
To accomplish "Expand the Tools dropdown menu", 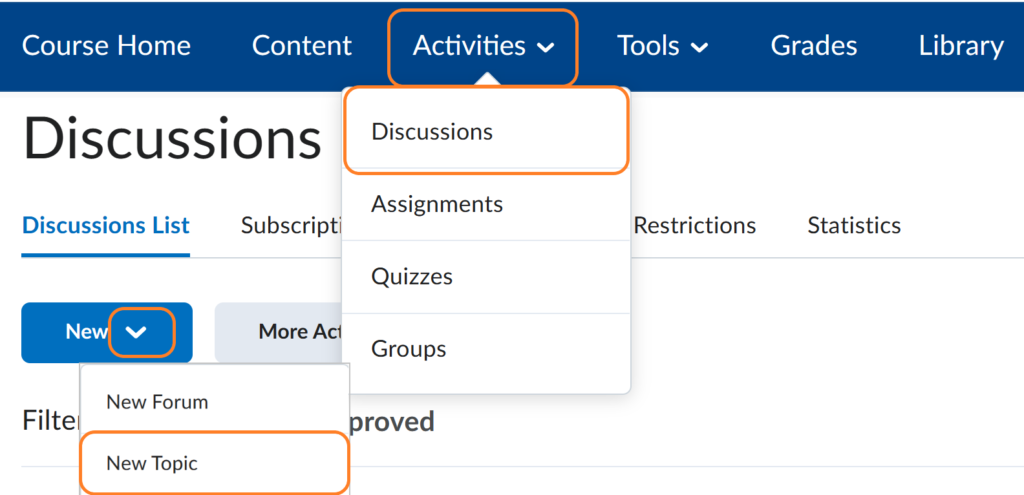I will (663, 46).
